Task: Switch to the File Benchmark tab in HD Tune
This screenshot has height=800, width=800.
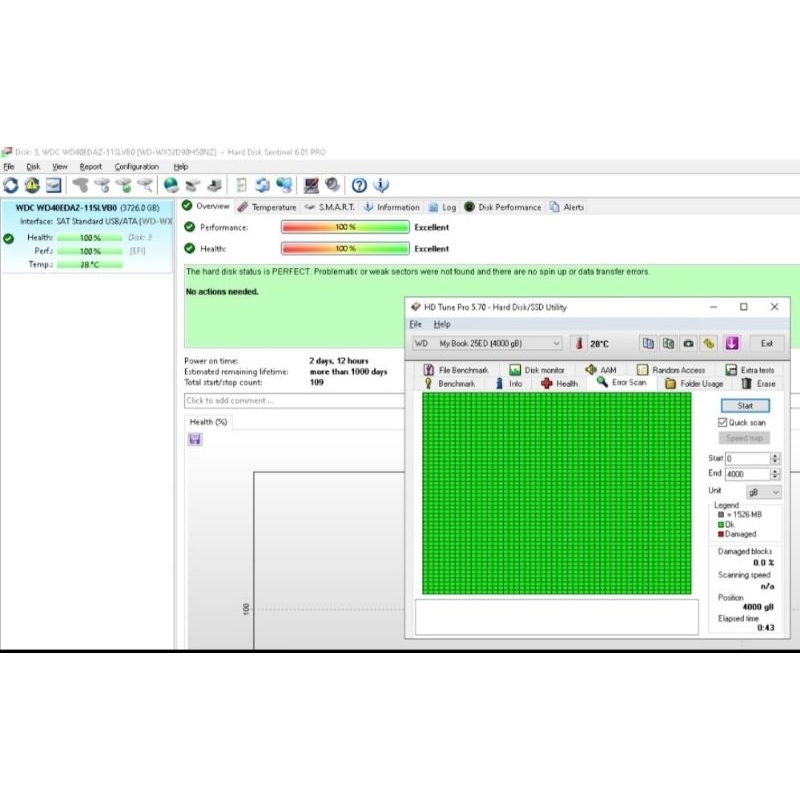Action: coord(456,370)
